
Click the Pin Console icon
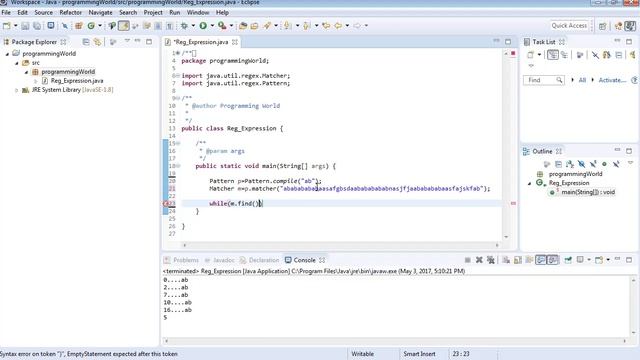[568, 260]
